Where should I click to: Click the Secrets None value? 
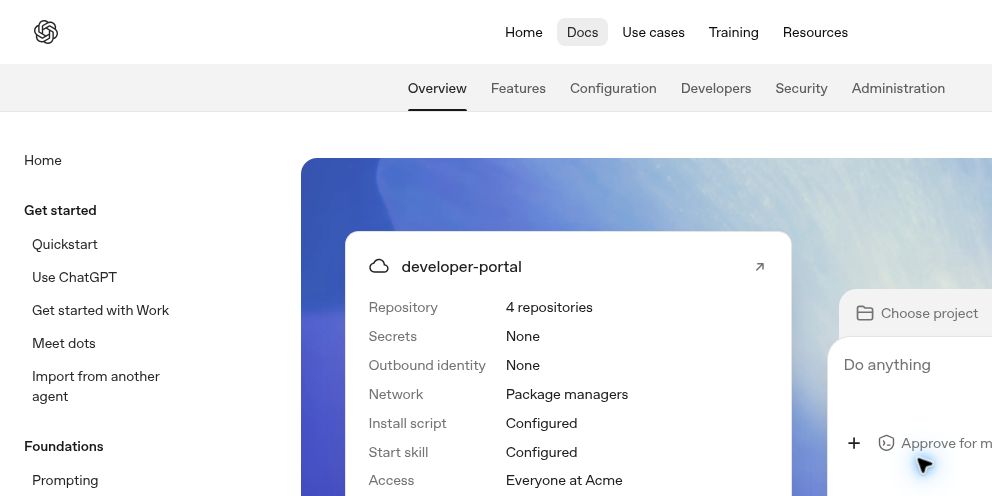[x=523, y=337]
